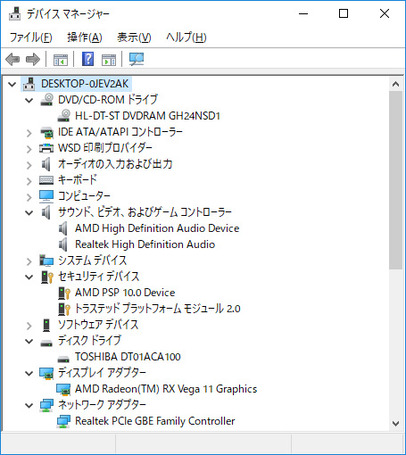The height and width of the screenshot is (455, 406).
Task: Click the コンピューター monitor icon
Action: (x=46, y=196)
